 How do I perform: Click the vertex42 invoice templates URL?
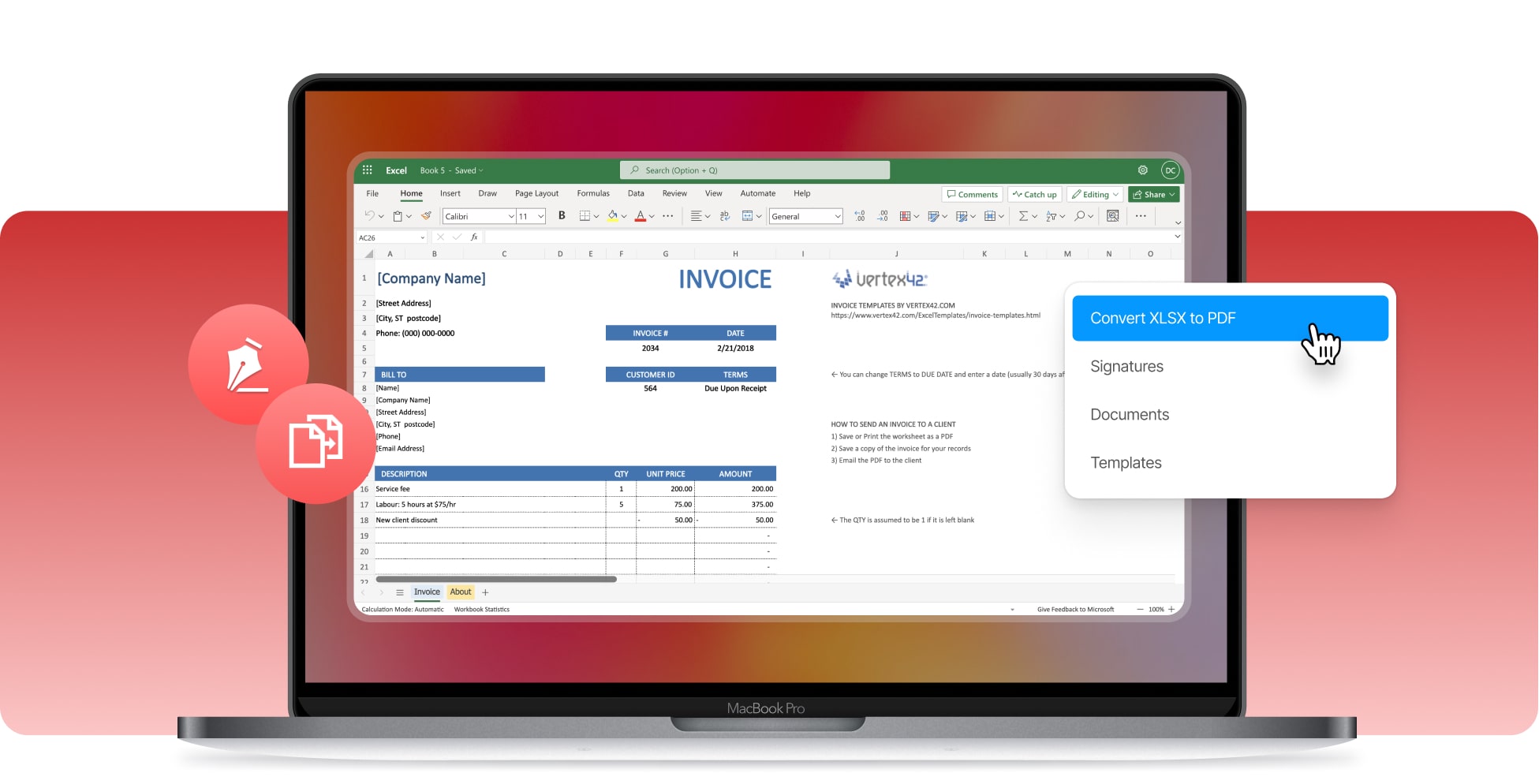936,315
